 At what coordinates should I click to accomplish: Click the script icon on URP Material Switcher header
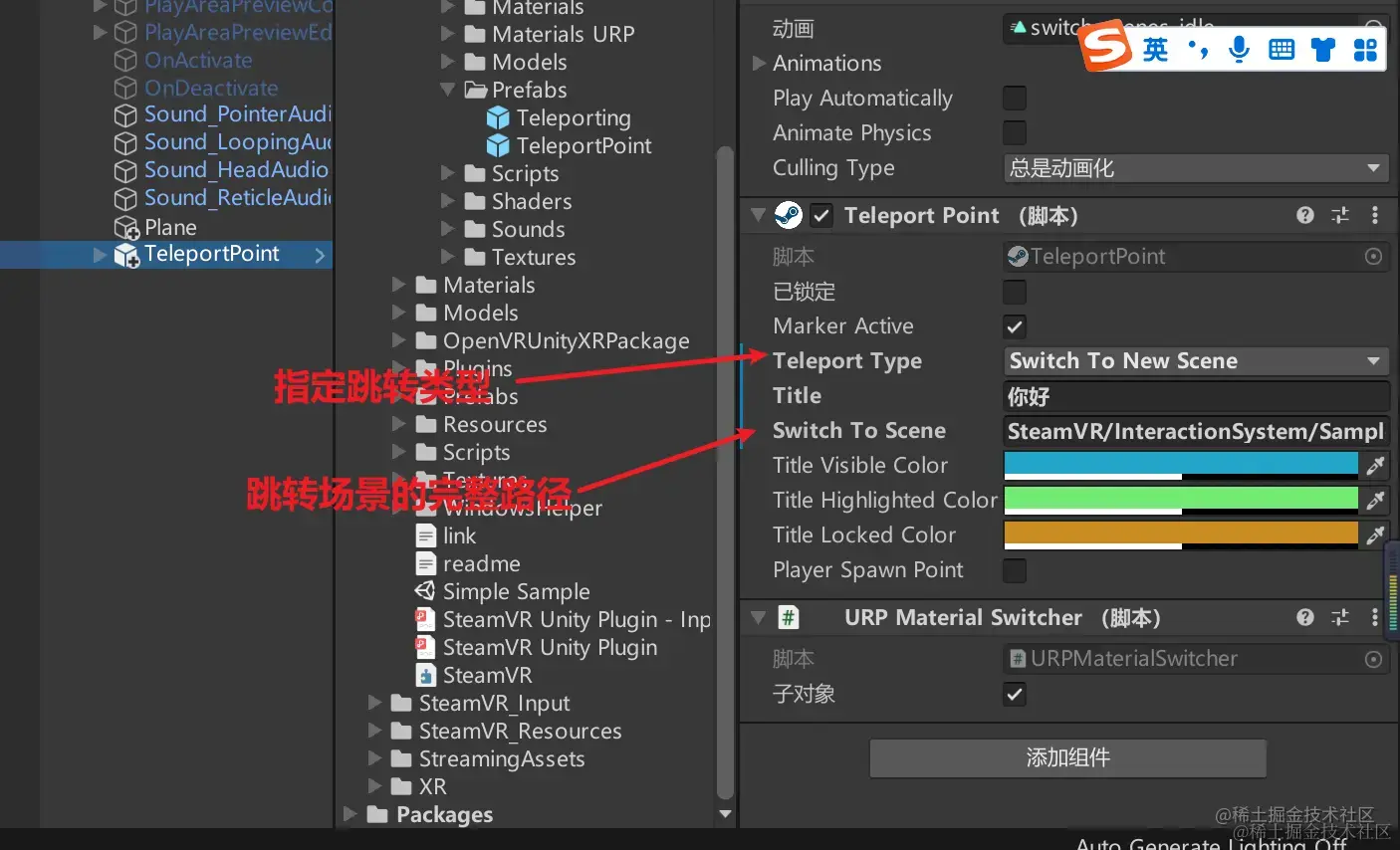tap(789, 617)
